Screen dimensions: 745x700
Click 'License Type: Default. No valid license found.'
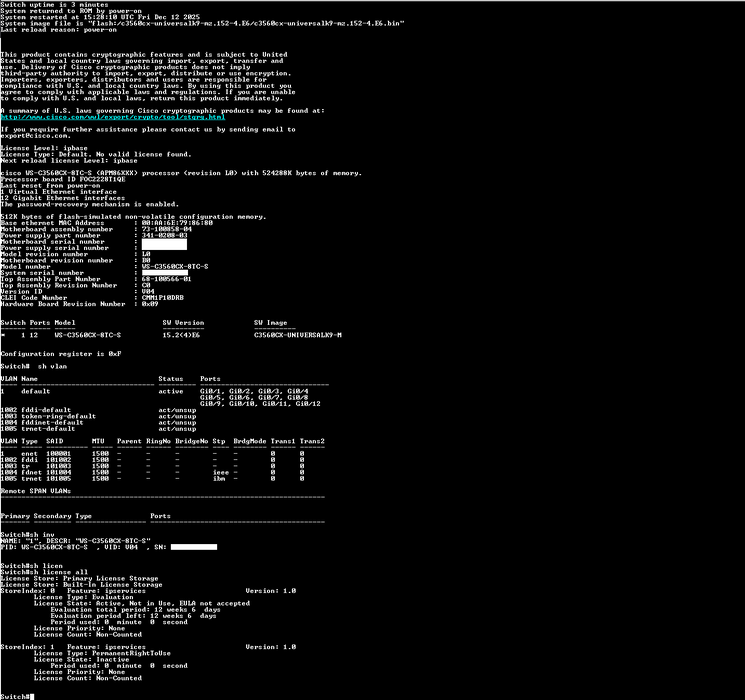pos(96,154)
